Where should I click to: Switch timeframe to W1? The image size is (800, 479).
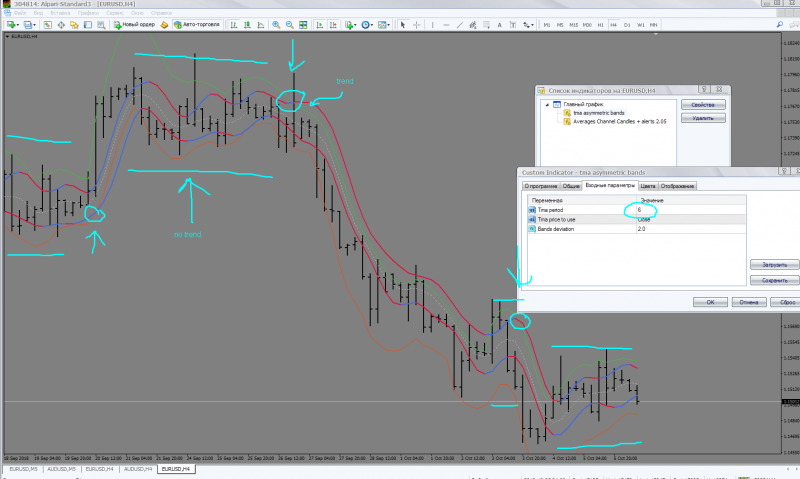pos(640,24)
